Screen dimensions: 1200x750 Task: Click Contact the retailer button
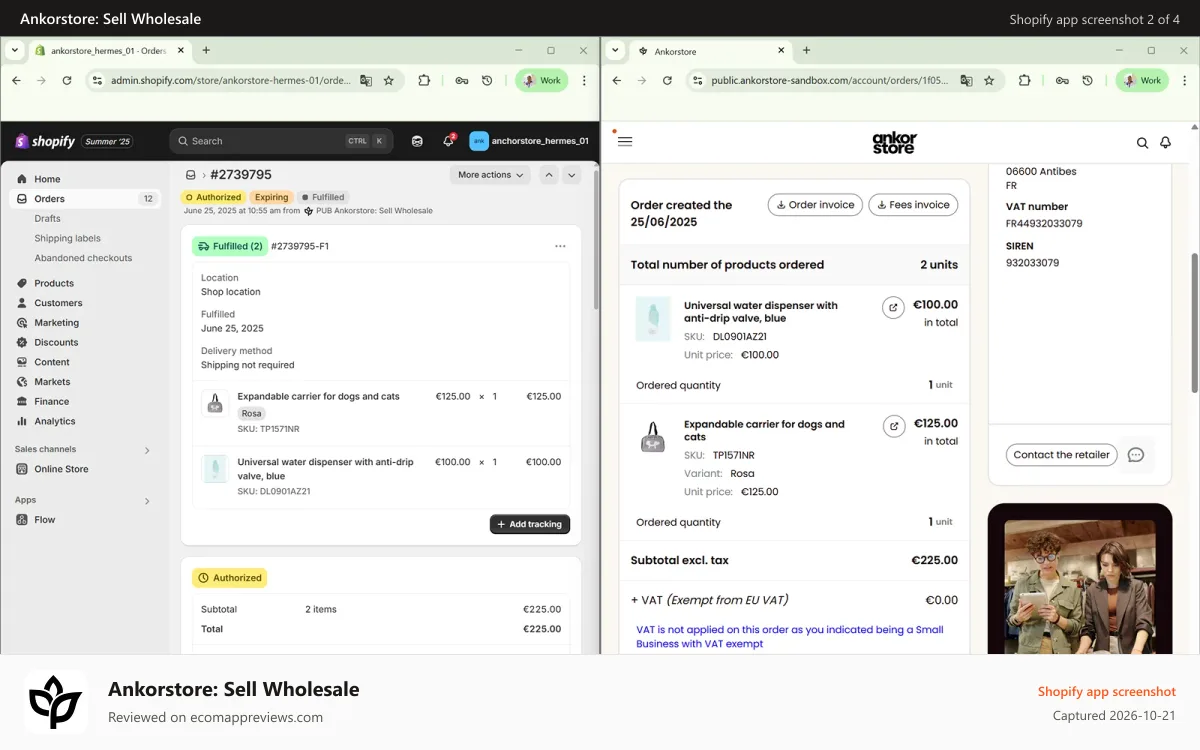point(1061,455)
